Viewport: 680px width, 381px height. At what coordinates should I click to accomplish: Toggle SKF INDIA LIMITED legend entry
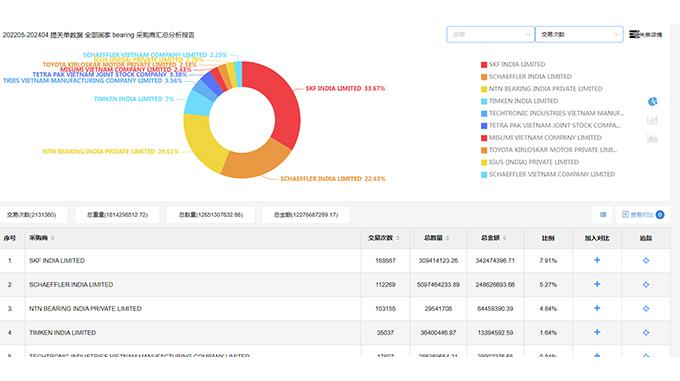point(513,64)
